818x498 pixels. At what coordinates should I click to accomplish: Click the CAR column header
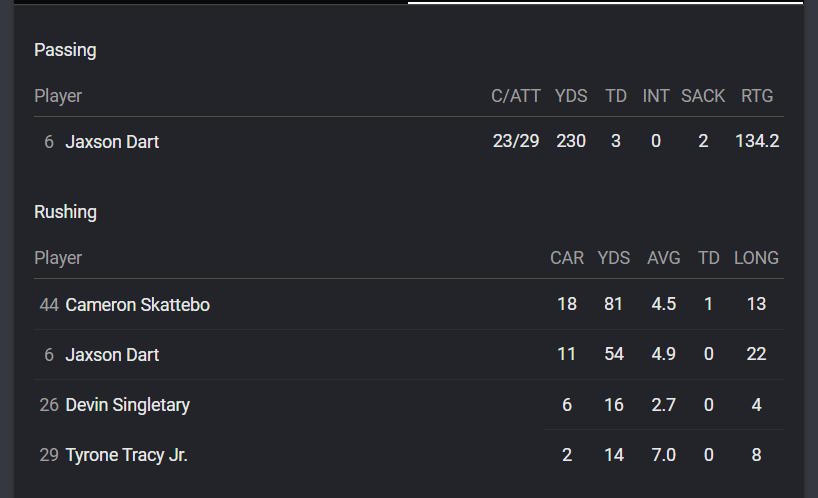(567, 258)
